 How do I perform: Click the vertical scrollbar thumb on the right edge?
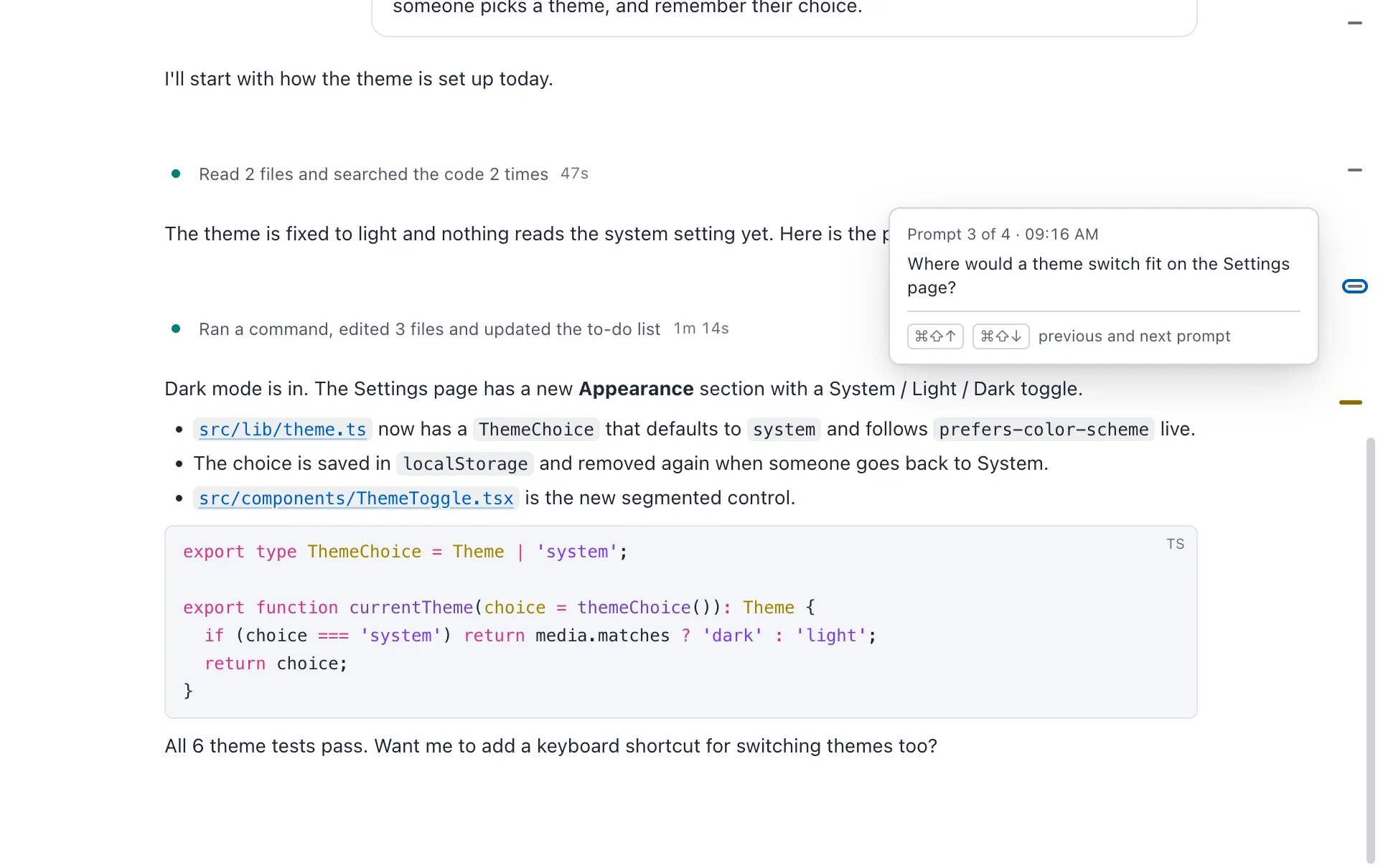pos(1370,649)
